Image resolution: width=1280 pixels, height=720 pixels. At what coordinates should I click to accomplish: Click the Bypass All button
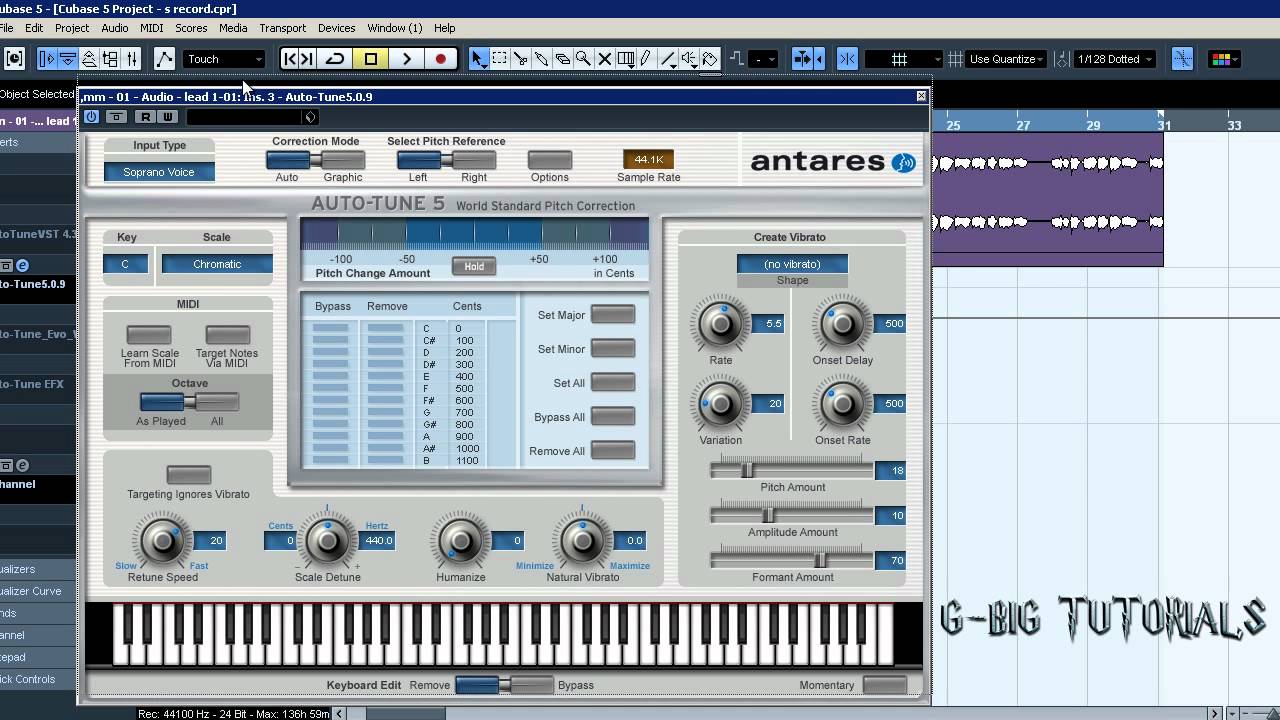point(612,417)
